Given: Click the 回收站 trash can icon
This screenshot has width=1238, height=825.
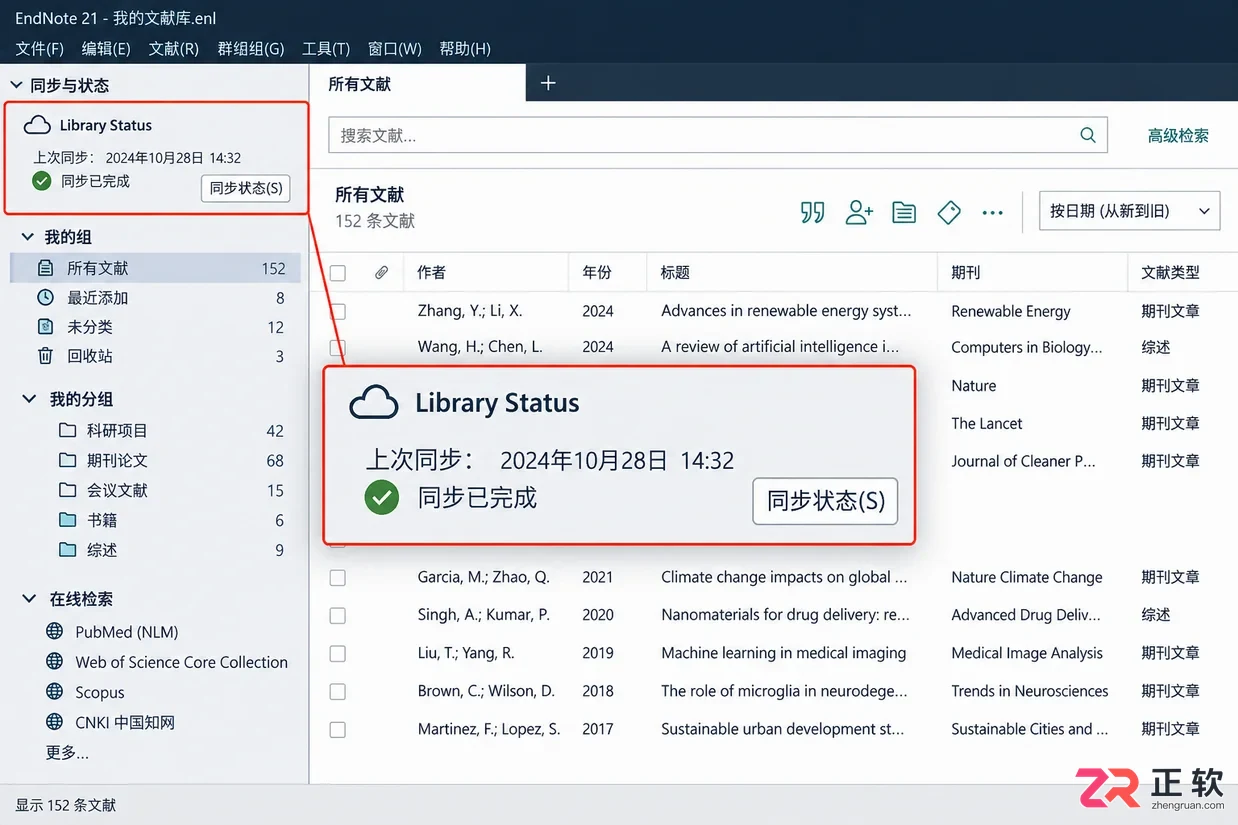Looking at the screenshot, I should tap(45, 355).
